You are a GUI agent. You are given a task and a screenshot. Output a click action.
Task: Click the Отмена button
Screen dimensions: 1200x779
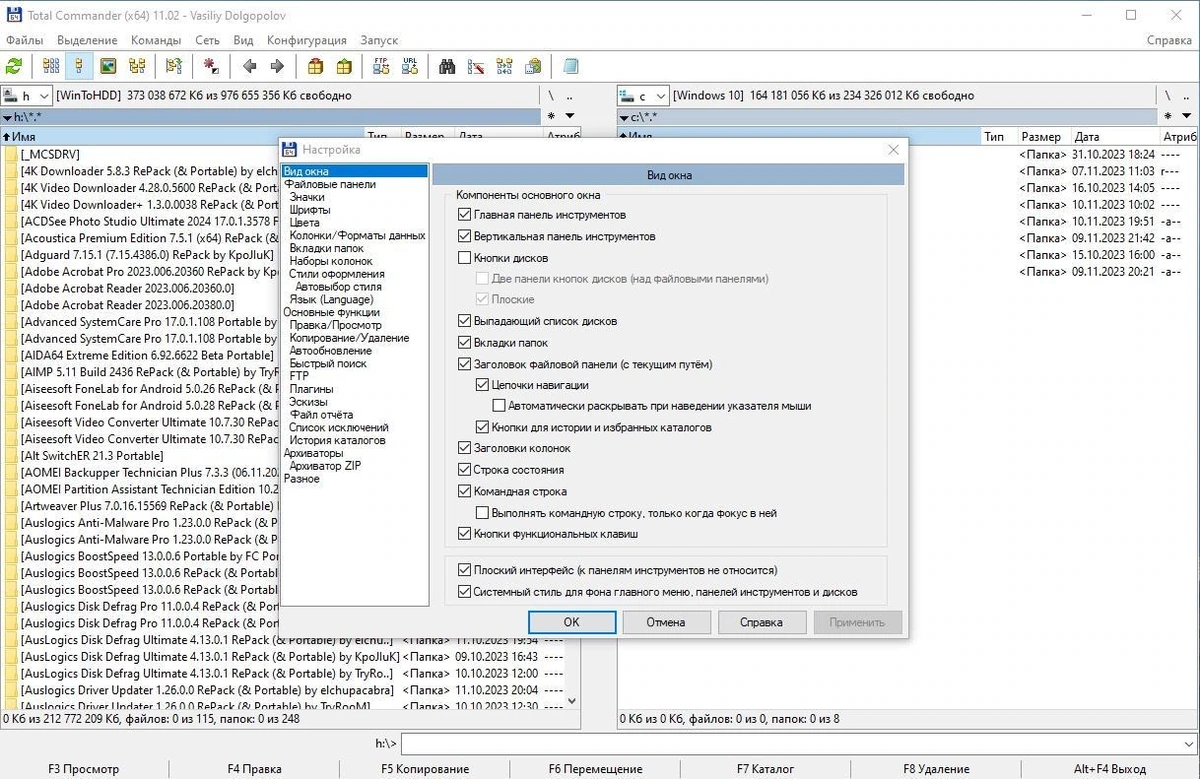click(666, 622)
